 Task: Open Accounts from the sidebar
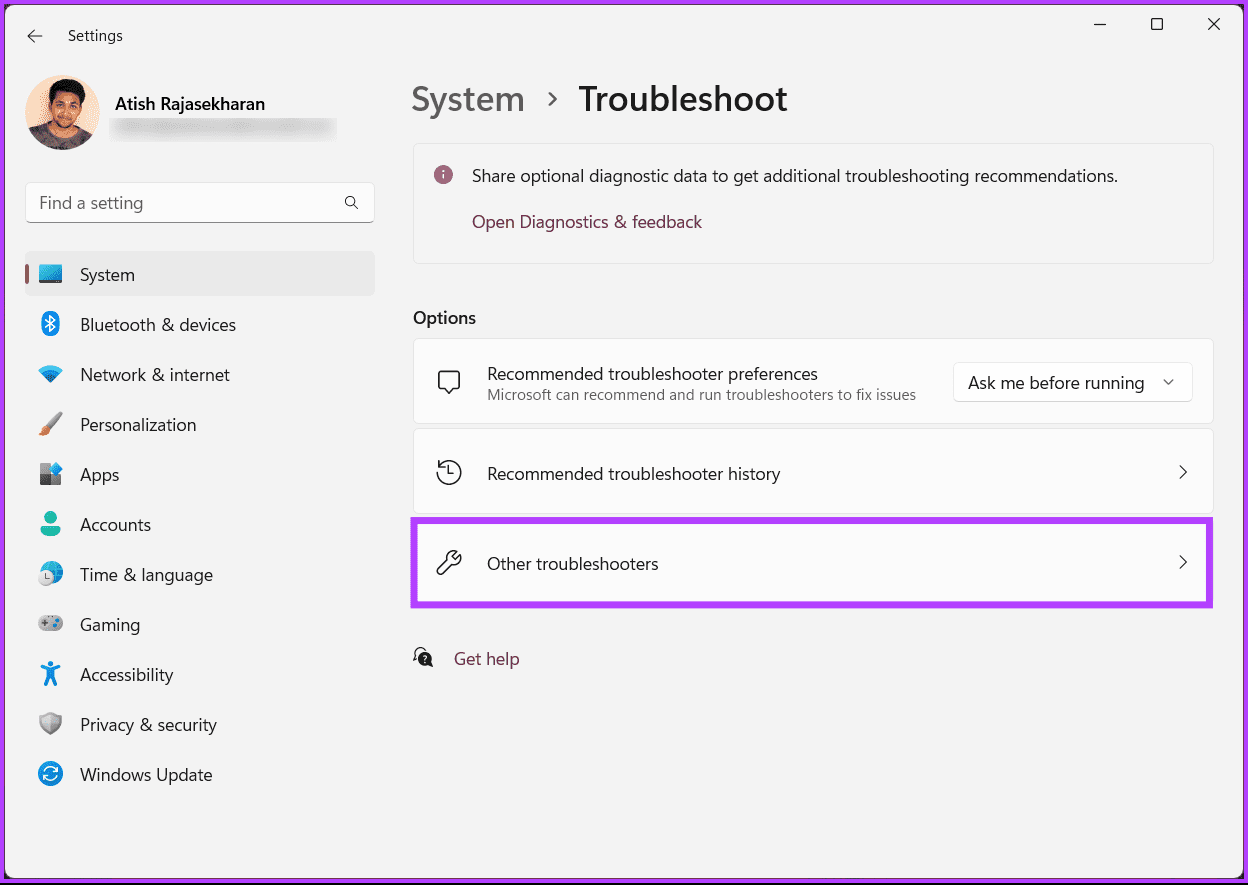pos(115,525)
